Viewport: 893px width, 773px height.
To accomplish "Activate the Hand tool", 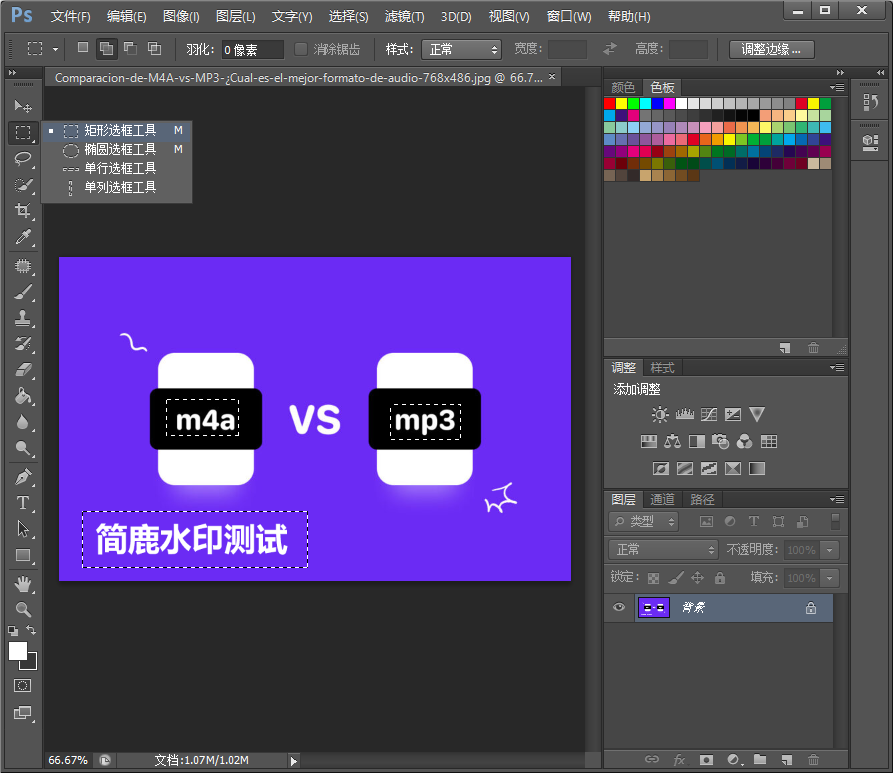I will tap(22, 583).
